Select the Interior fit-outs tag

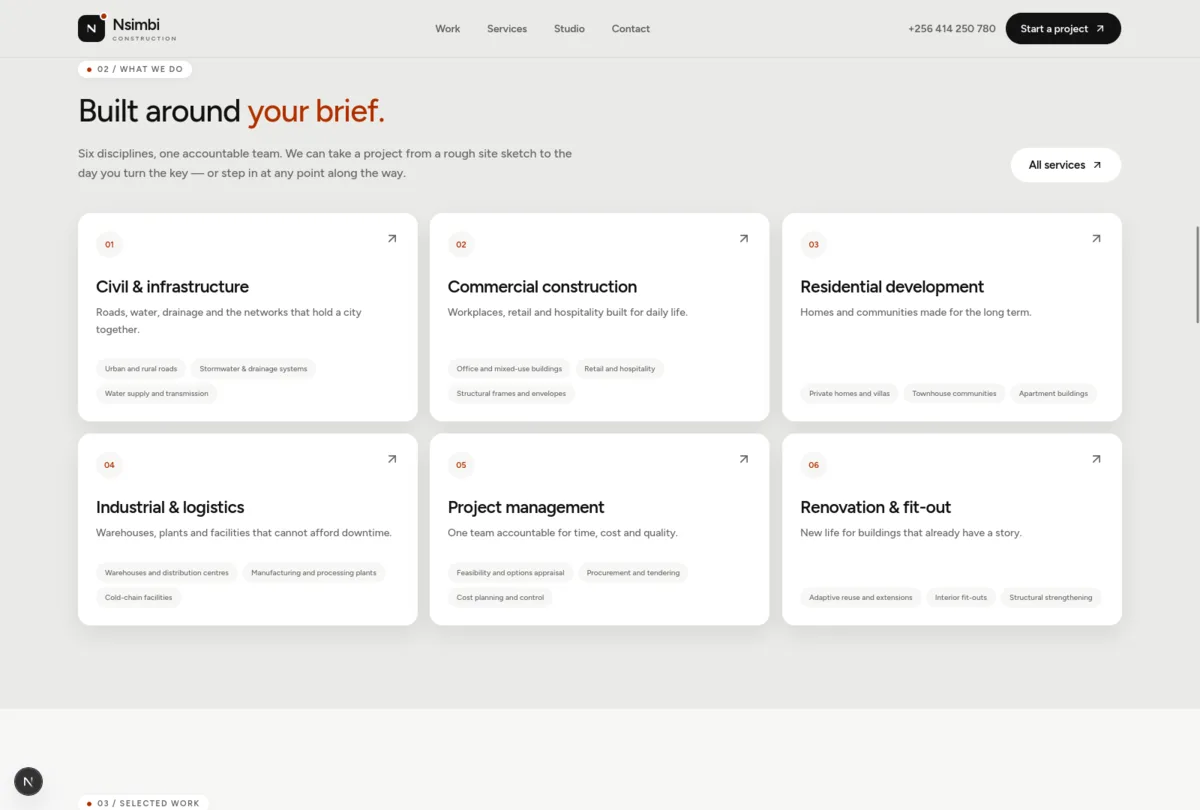pos(961,598)
